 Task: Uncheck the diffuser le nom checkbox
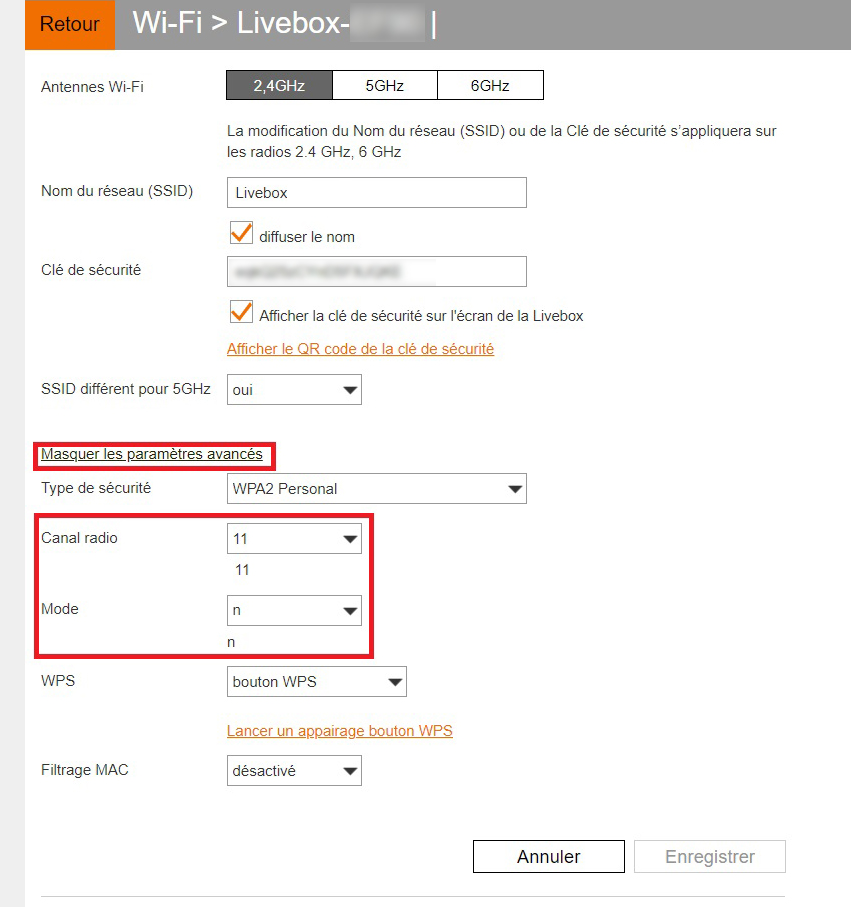[x=240, y=232]
